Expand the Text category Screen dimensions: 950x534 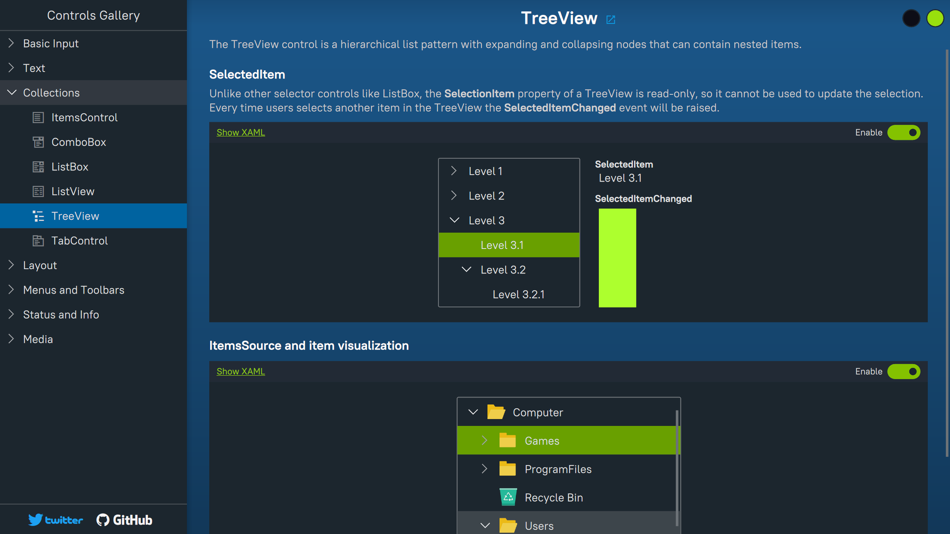11,68
